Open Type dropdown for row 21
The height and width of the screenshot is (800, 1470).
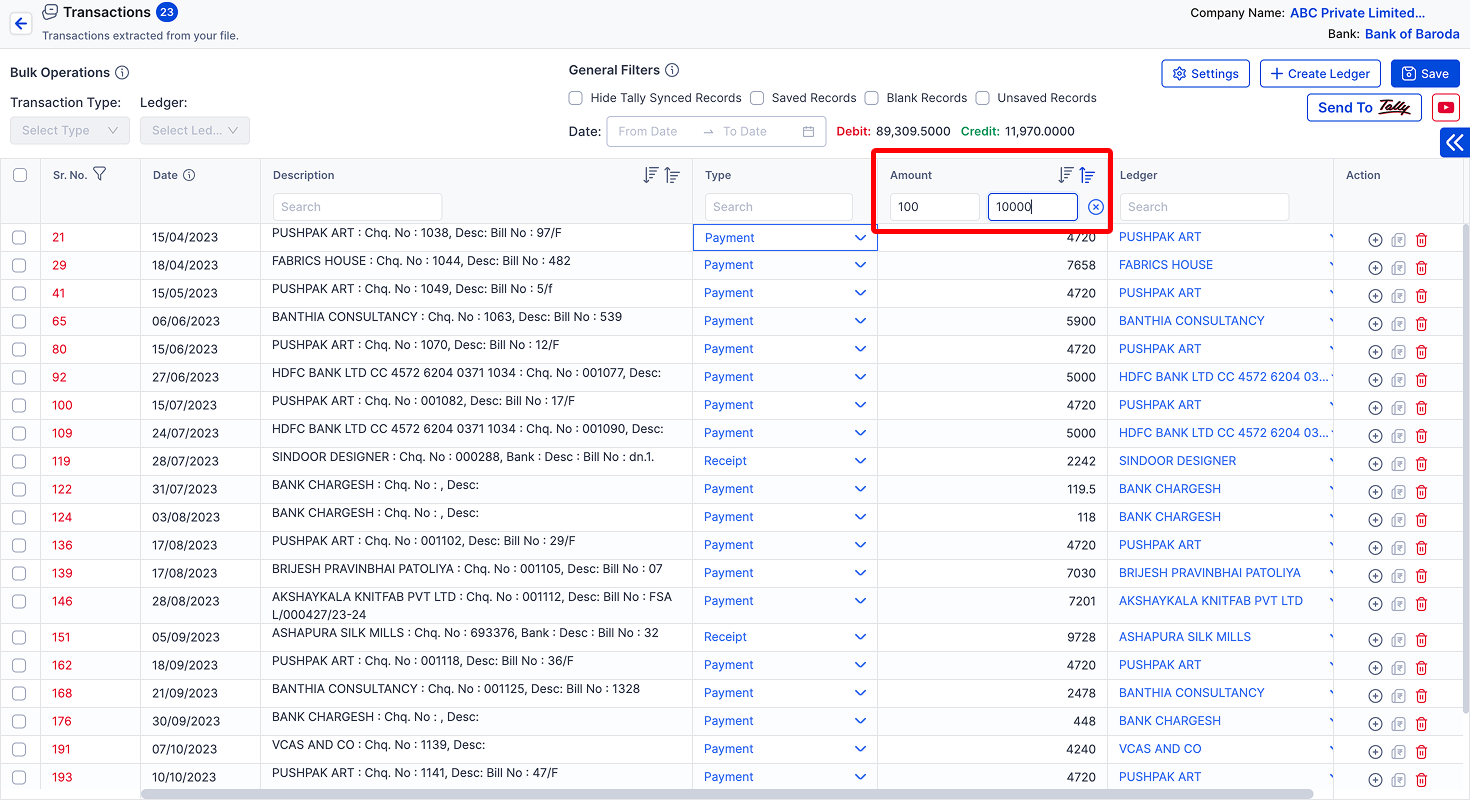(x=785, y=237)
